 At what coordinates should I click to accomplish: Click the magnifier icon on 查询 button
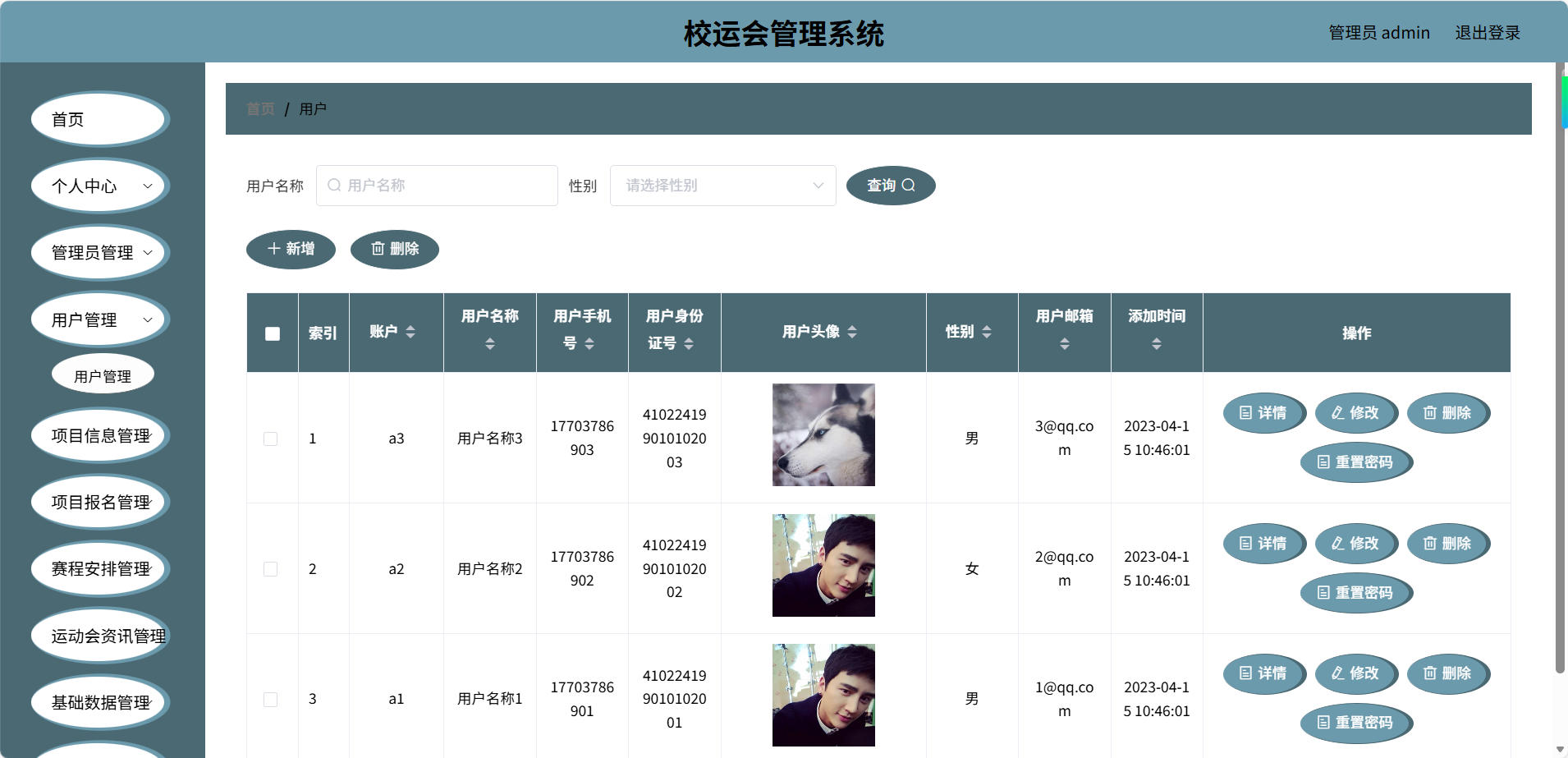click(x=908, y=186)
